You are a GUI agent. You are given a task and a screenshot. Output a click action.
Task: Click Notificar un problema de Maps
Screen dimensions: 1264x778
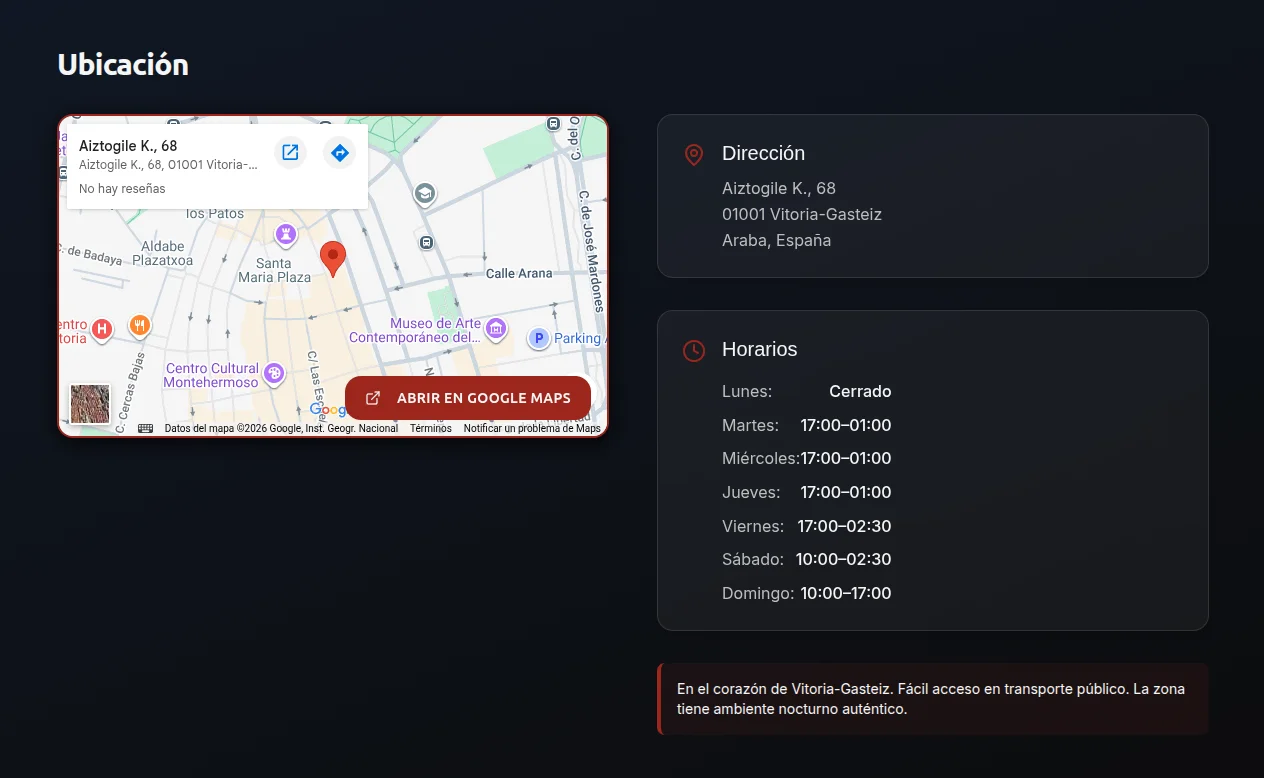[x=532, y=427]
